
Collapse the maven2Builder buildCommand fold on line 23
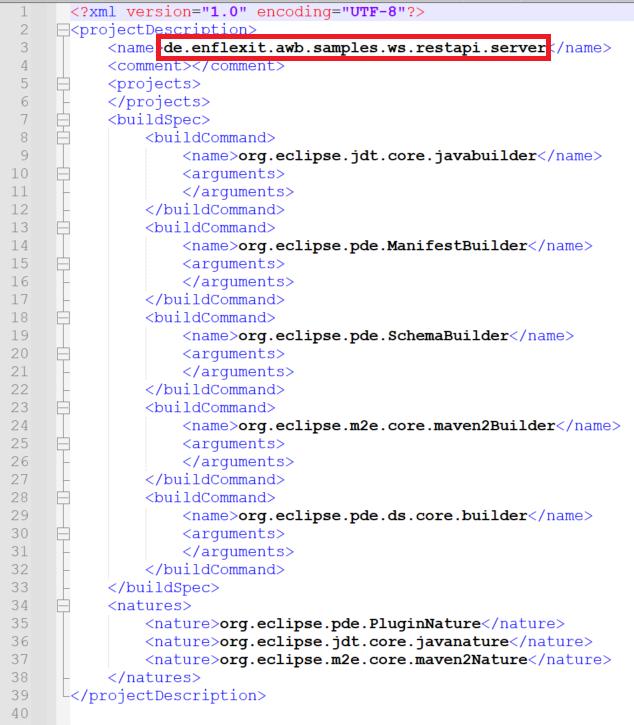(64, 408)
